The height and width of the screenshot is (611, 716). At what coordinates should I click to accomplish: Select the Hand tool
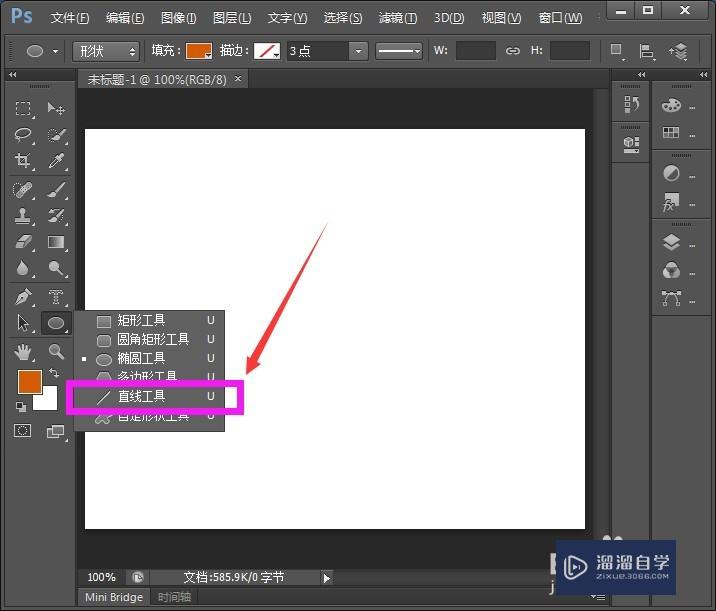tap(23, 352)
